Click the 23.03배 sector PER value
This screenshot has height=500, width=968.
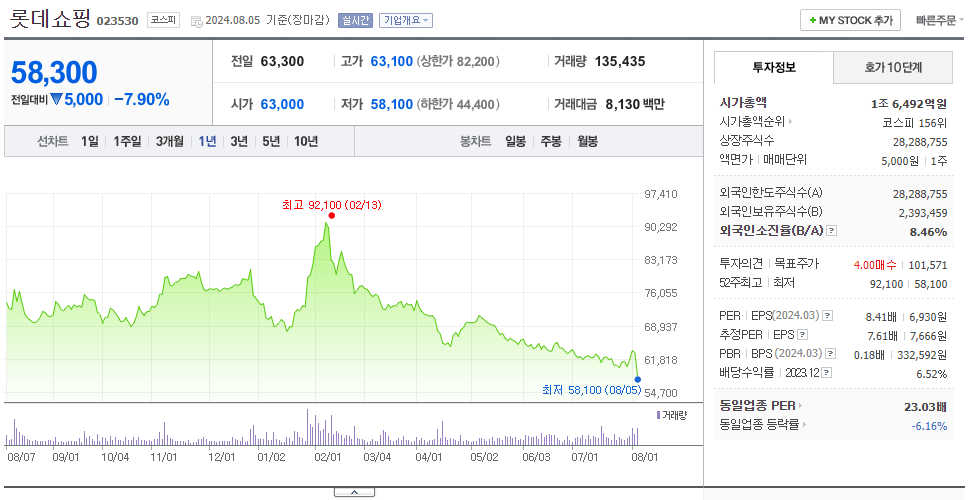[x=925, y=407]
